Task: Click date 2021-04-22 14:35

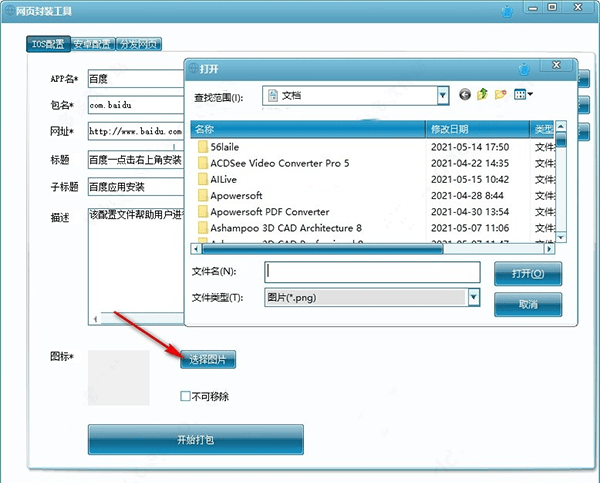Action: tap(470, 163)
